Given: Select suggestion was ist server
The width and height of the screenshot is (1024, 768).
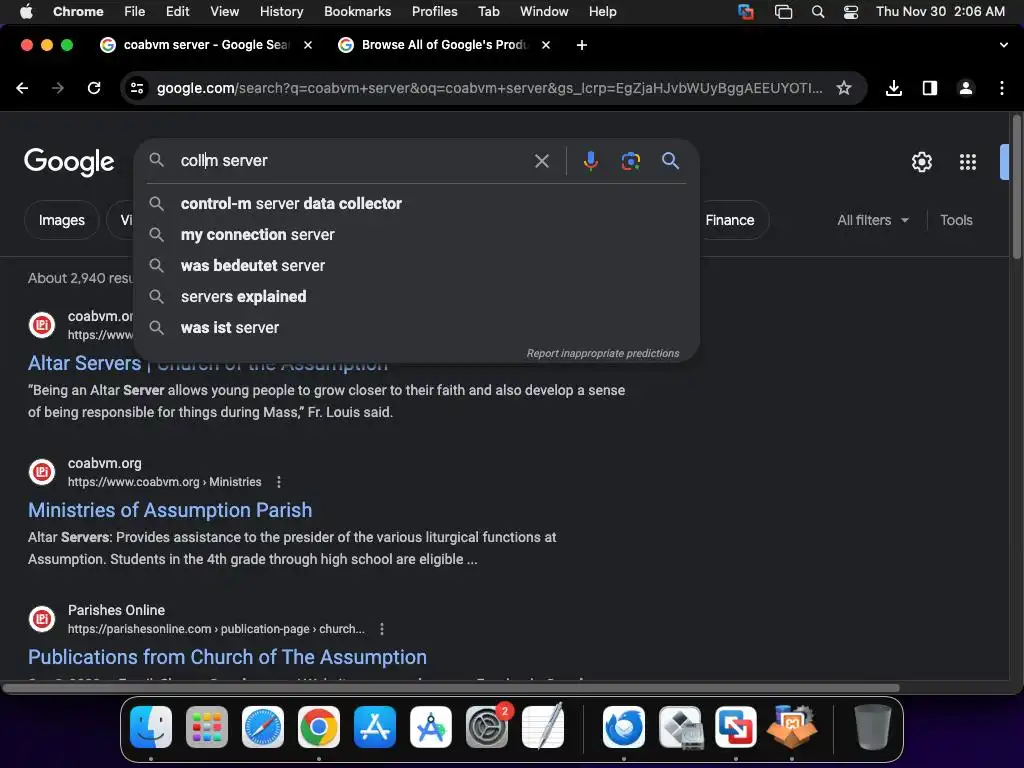Looking at the screenshot, I should pyautogui.click(x=417, y=328).
